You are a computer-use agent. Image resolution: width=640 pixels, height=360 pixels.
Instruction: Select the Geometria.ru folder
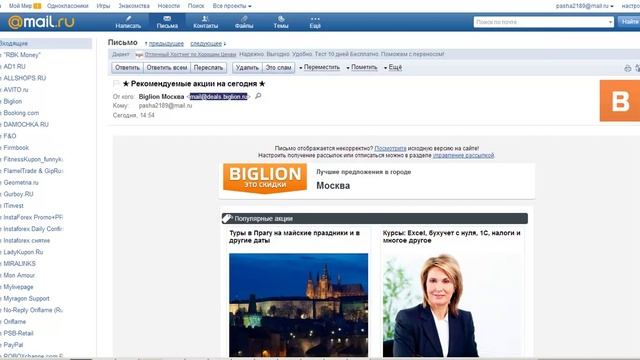21,182
